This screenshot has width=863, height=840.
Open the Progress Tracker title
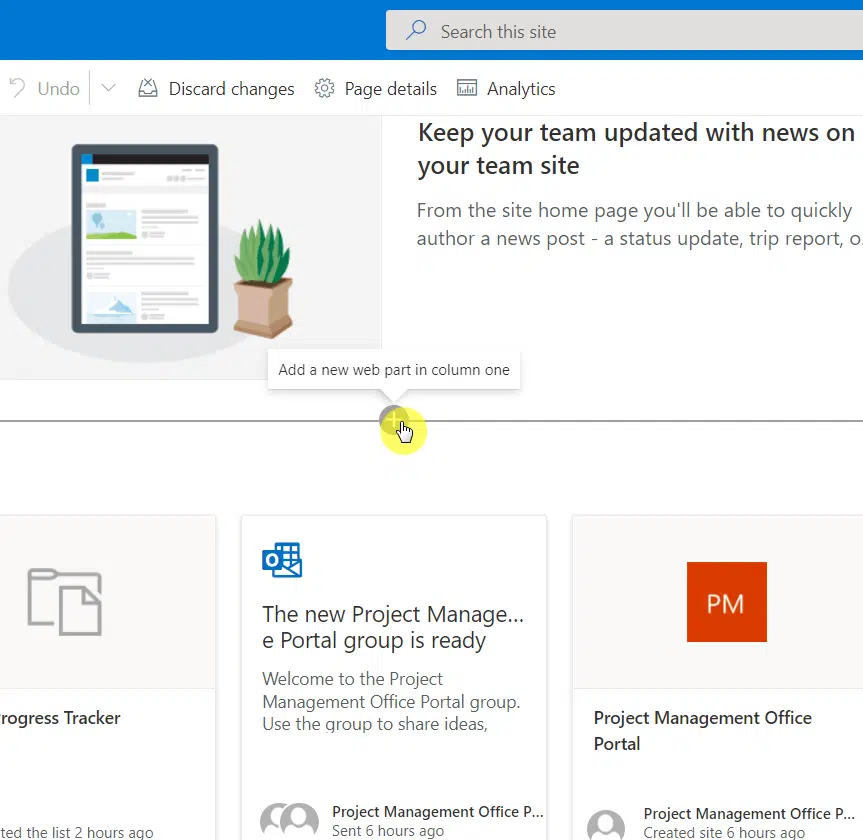click(59, 718)
